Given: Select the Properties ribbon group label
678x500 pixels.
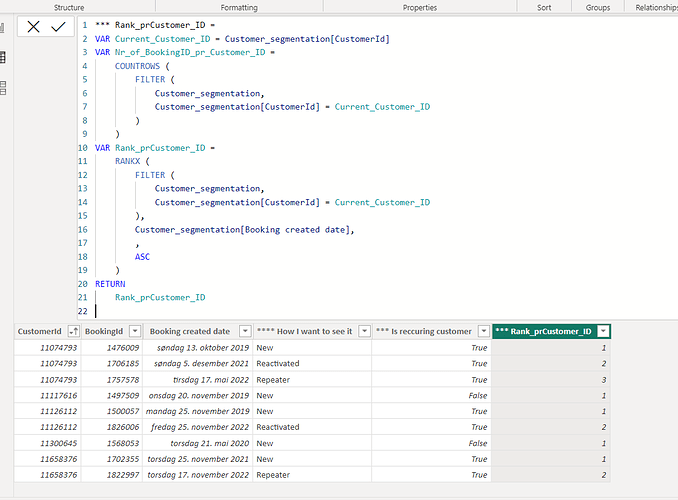Looking at the screenshot, I should 420,7.
